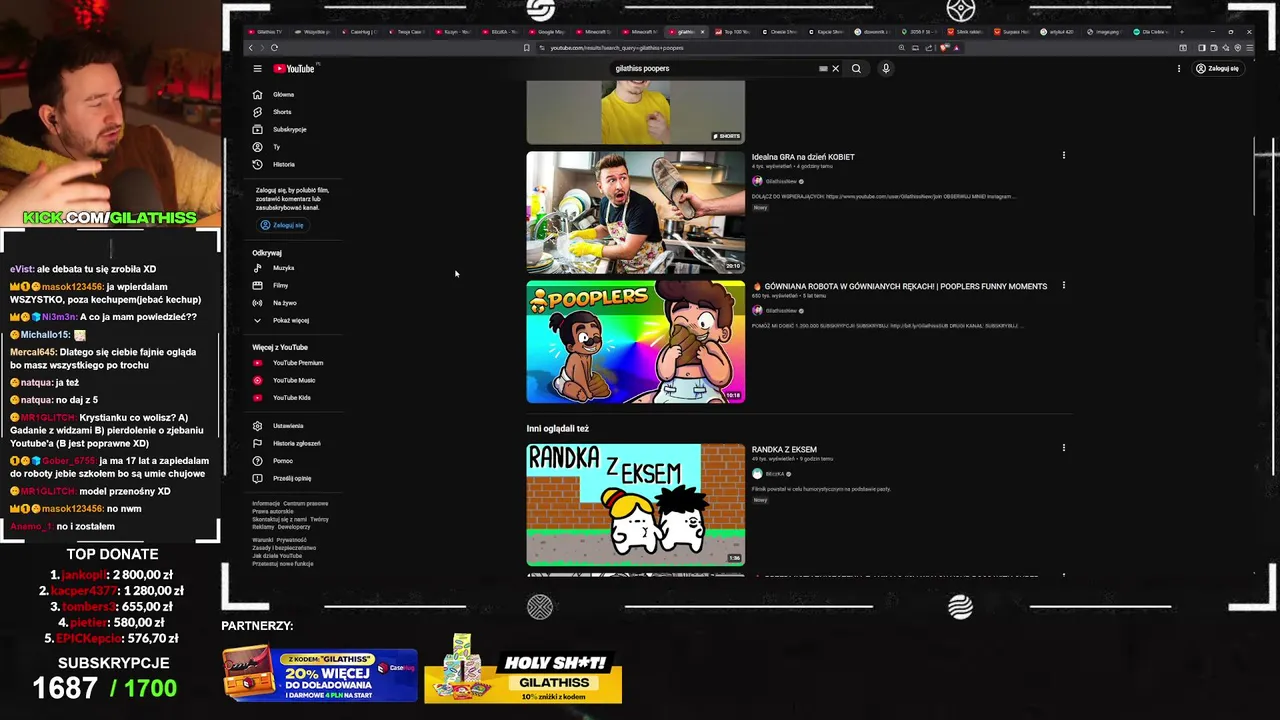Bookmark the page from the address bar
1280x720 pixels.
pos(527,48)
